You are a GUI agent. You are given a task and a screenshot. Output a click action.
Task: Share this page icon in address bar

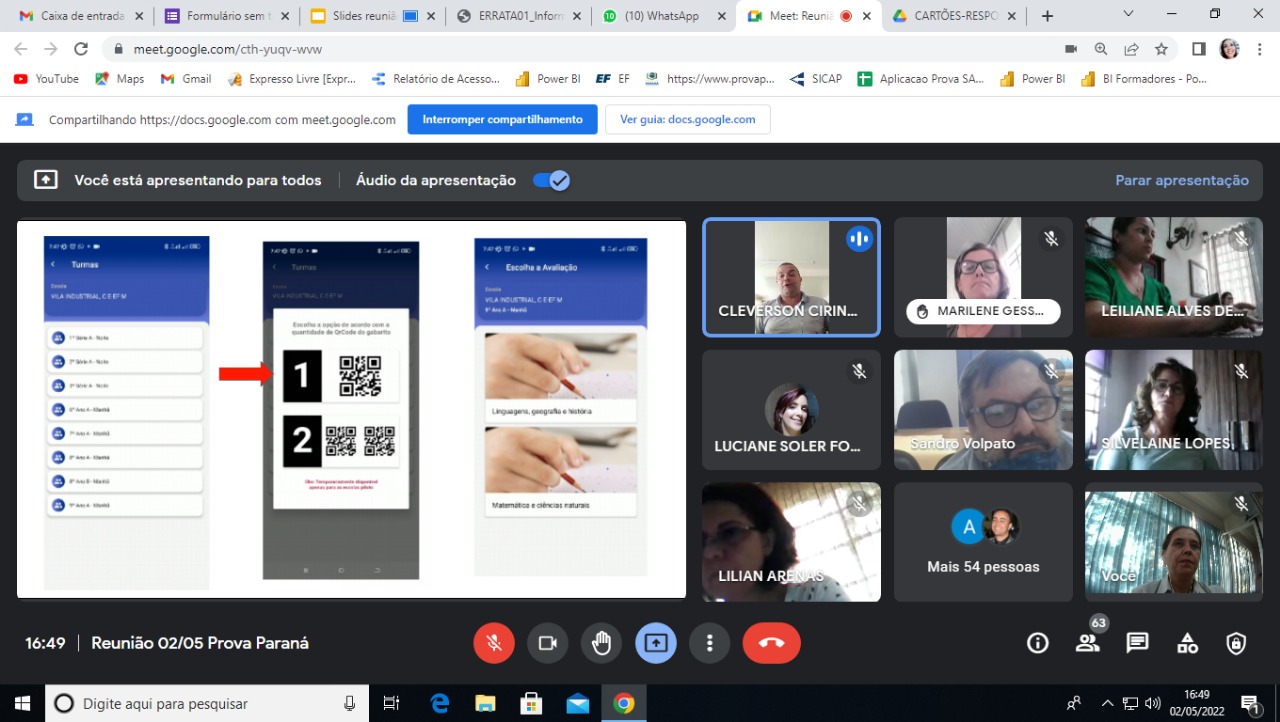1131,49
